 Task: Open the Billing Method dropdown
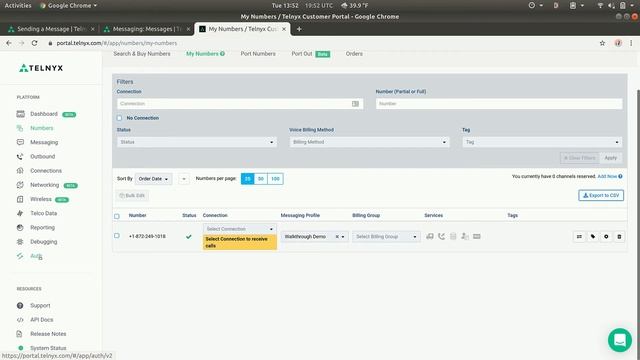coord(369,142)
